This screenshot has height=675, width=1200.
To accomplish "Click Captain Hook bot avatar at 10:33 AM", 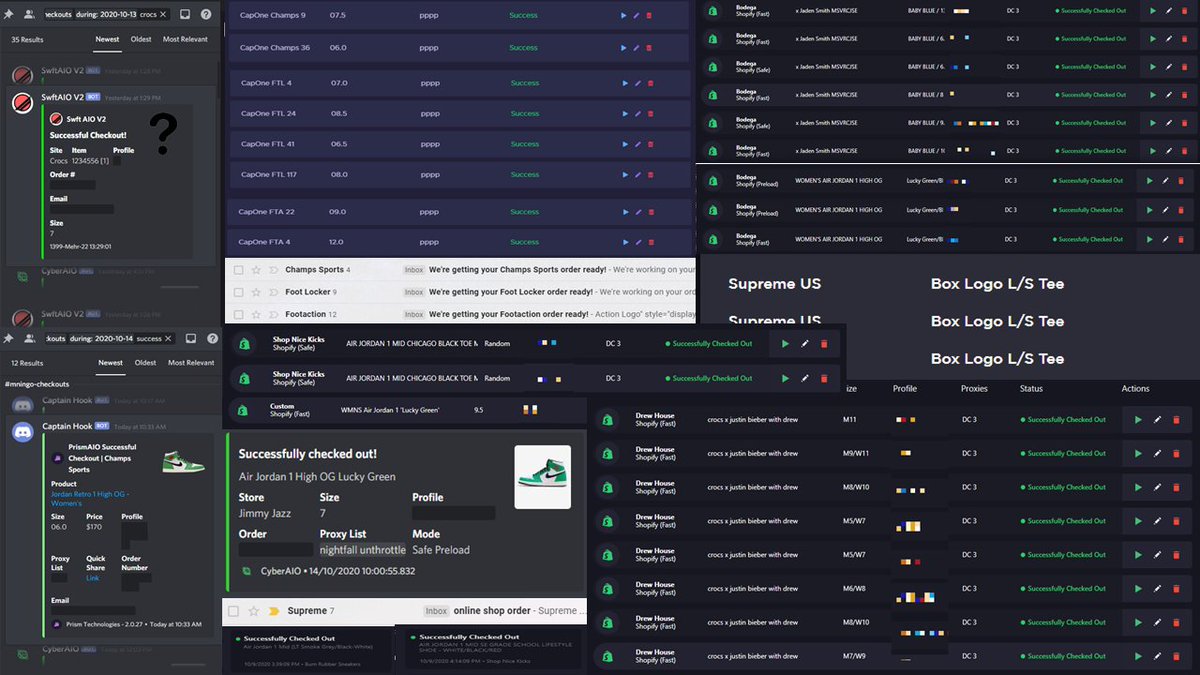I will pos(22,433).
